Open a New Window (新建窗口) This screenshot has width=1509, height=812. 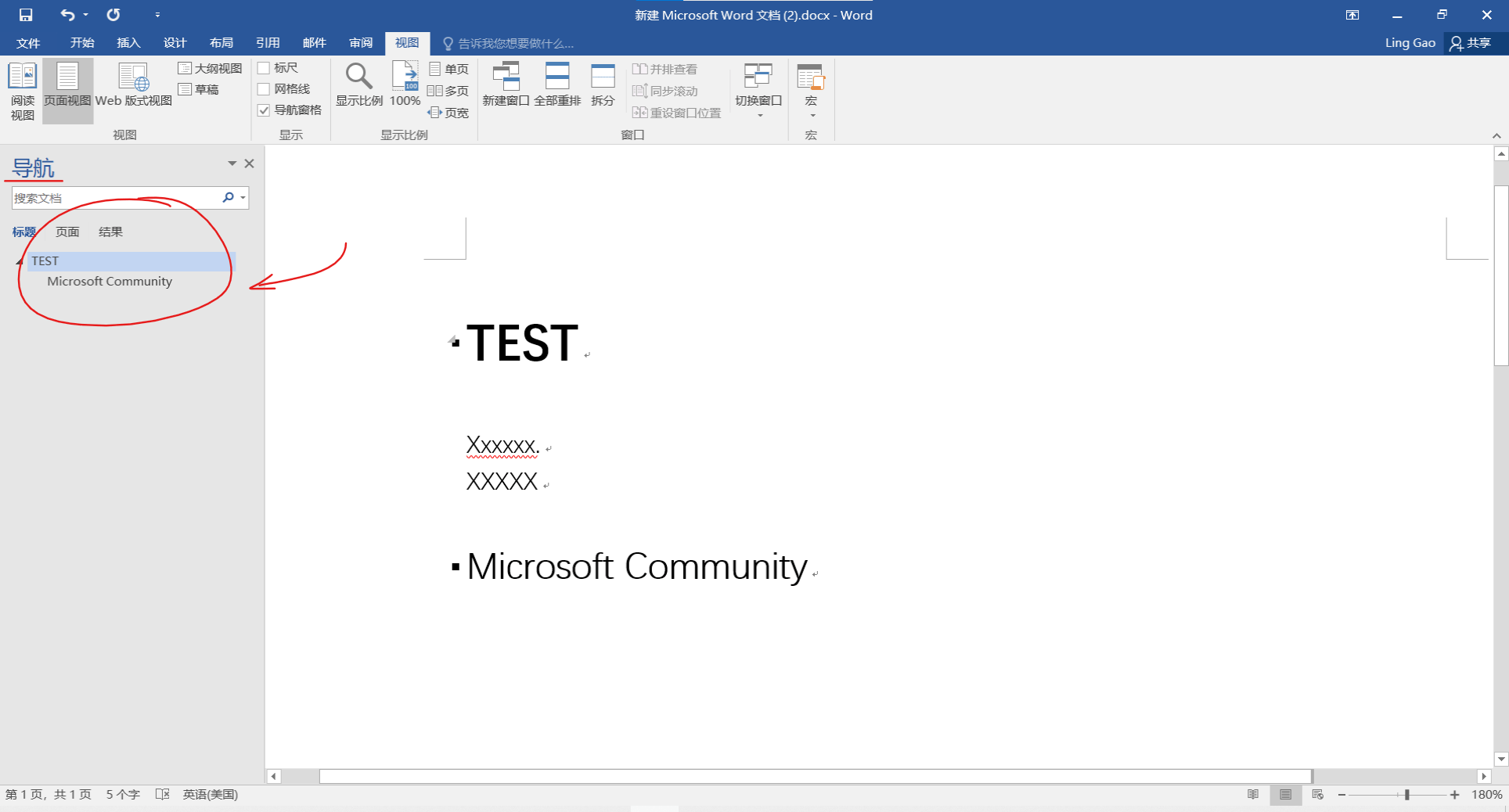click(506, 85)
